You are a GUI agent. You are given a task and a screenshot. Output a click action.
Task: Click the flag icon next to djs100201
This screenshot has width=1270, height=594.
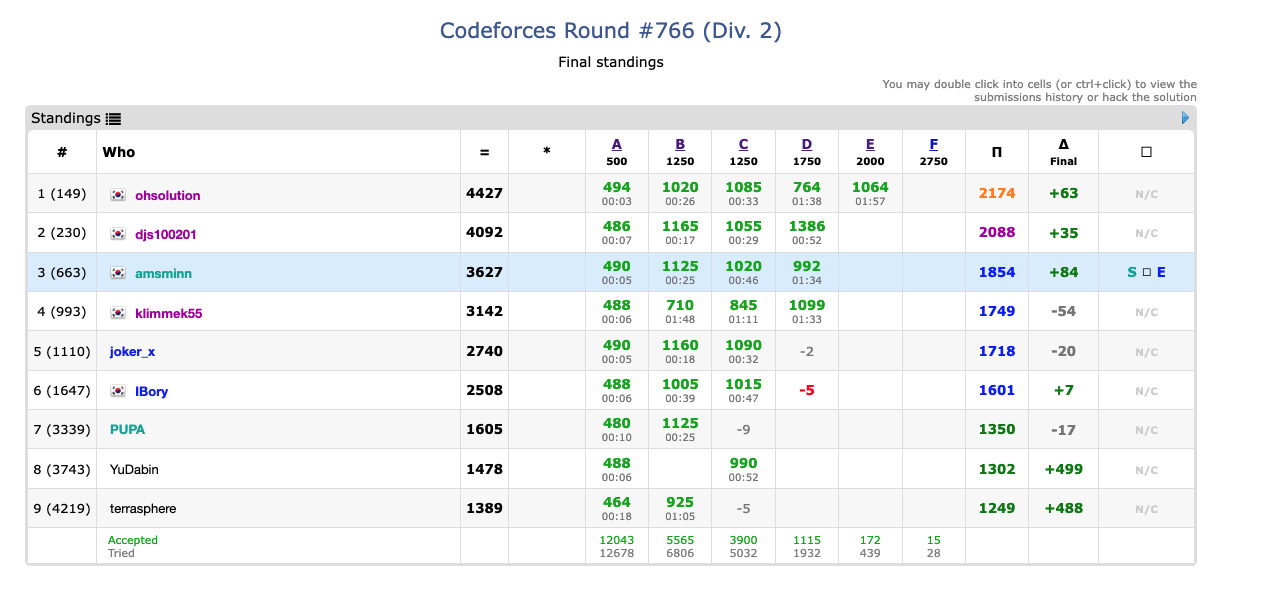pyautogui.click(x=119, y=234)
